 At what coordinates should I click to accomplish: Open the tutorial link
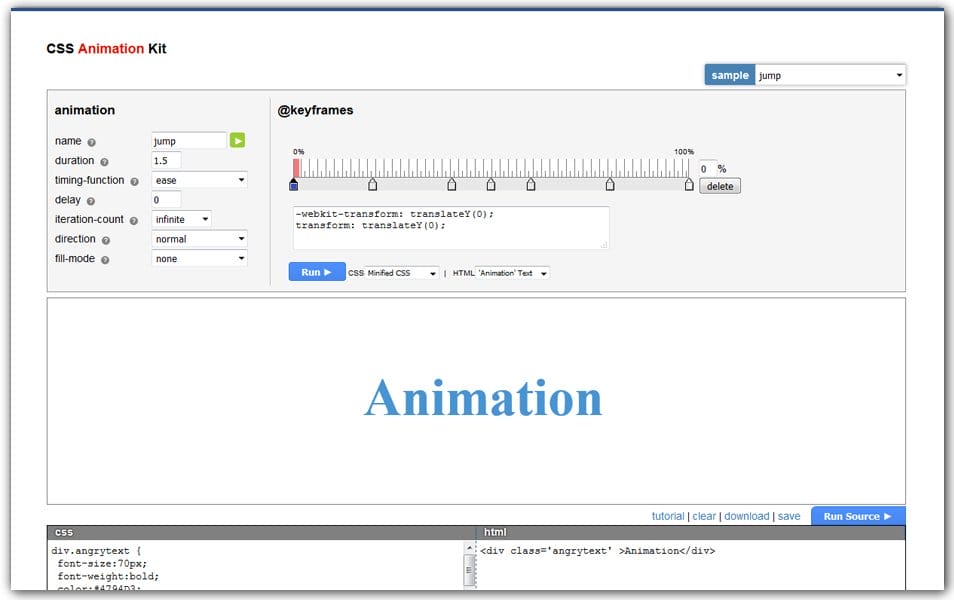point(668,515)
